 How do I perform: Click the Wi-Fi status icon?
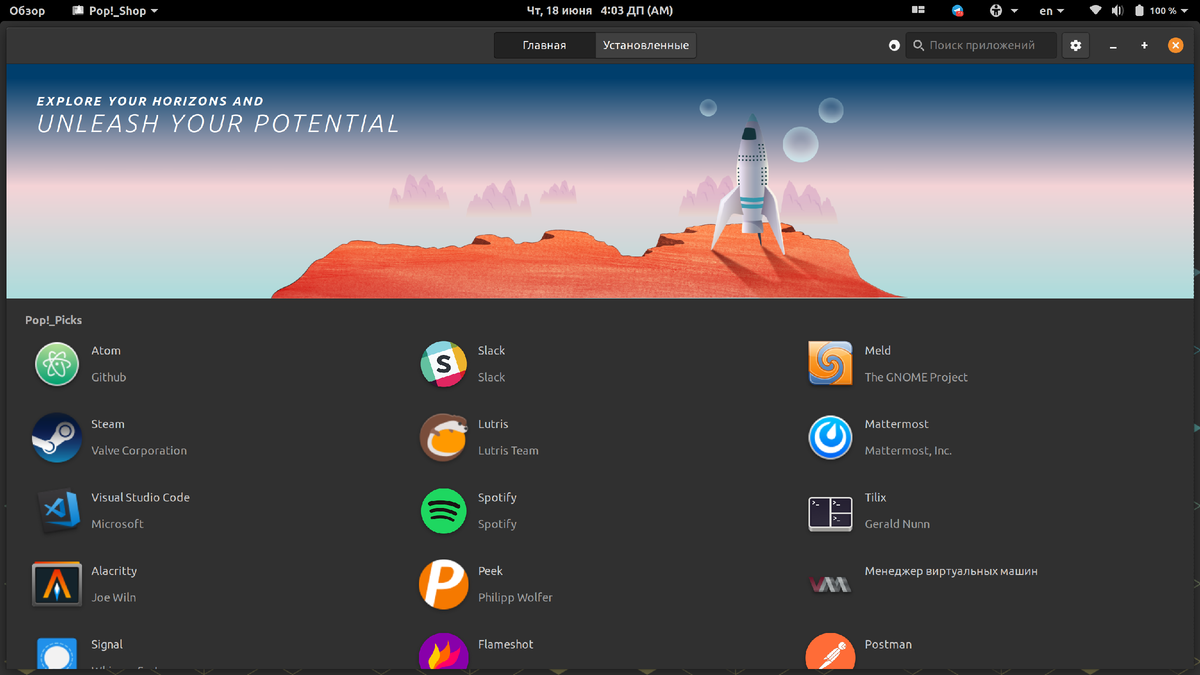[1096, 11]
